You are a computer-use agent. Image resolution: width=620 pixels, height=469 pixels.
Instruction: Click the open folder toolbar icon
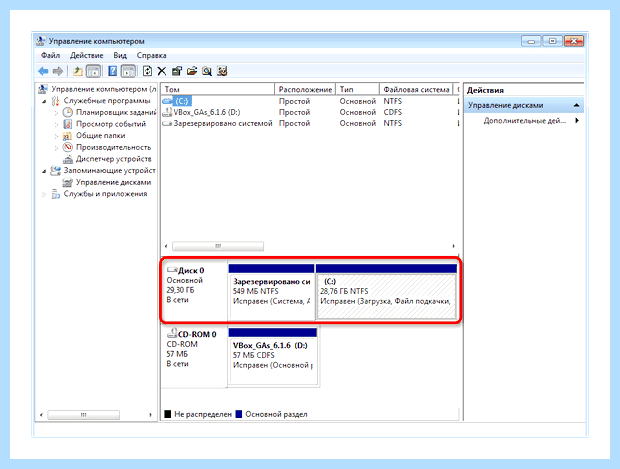(192, 71)
